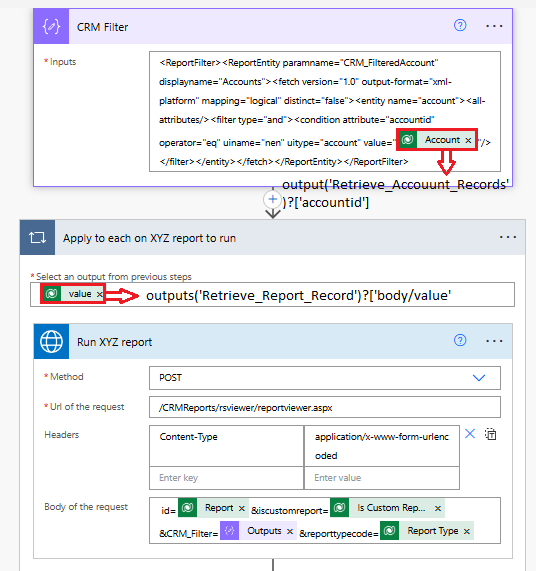536x571 pixels.
Task: Open the CRM Filter ellipsis menu
Action: 494,26
